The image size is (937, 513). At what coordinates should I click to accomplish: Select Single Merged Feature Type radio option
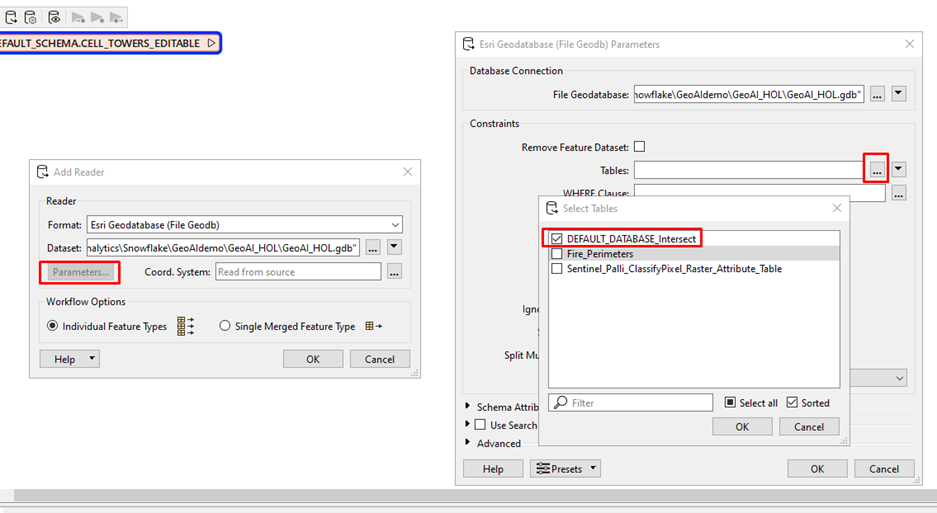(x=225, y=326)
